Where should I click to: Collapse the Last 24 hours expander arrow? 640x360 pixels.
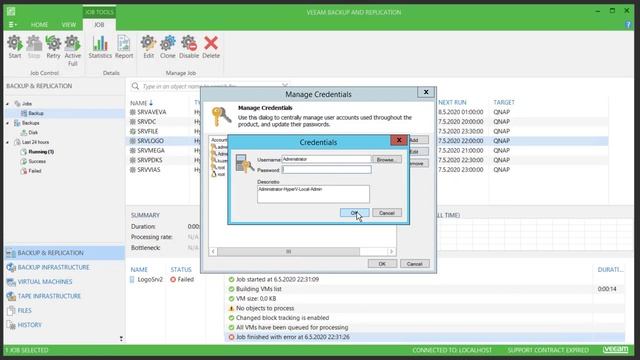pyautogui.click(x=8, y=142)
